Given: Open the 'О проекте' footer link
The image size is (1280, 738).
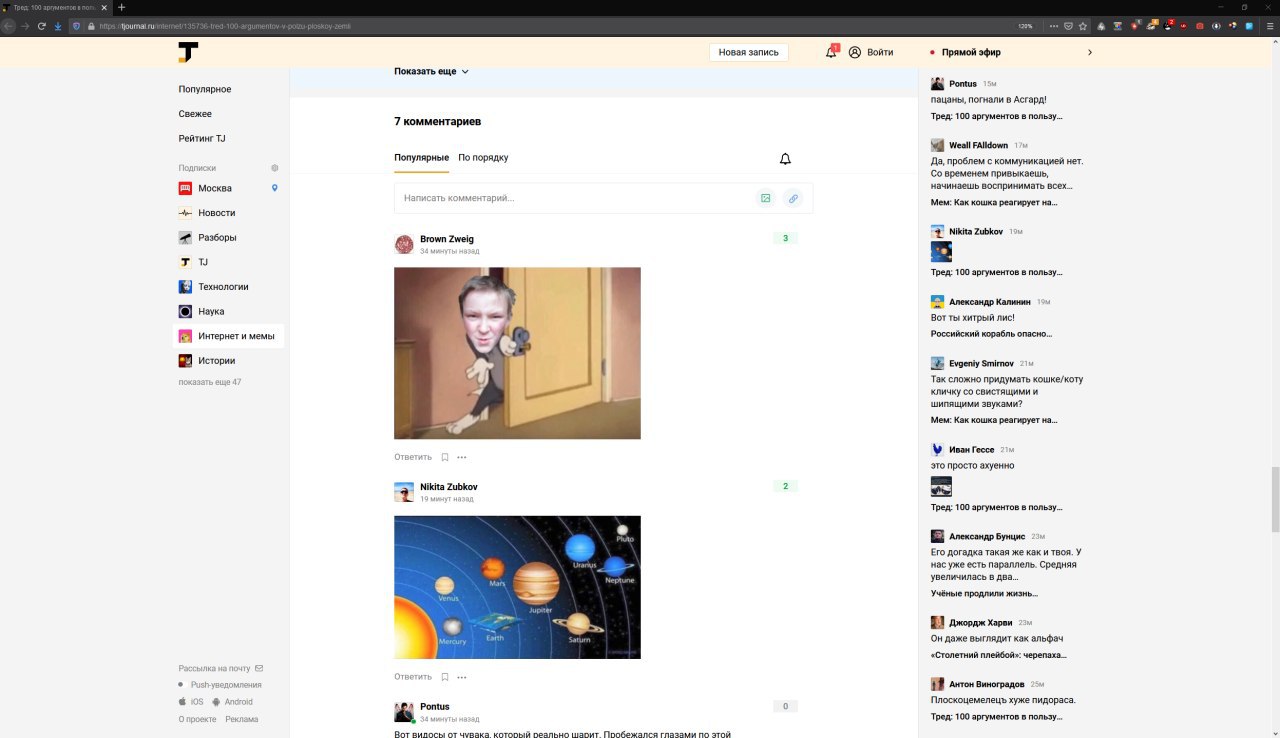Looking at the screenshot, I should 197,719.
